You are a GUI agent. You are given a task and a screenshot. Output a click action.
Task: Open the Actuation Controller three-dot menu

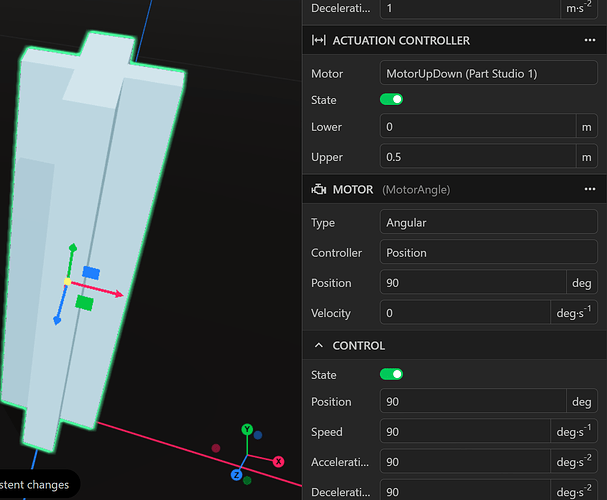pos(590,41)
